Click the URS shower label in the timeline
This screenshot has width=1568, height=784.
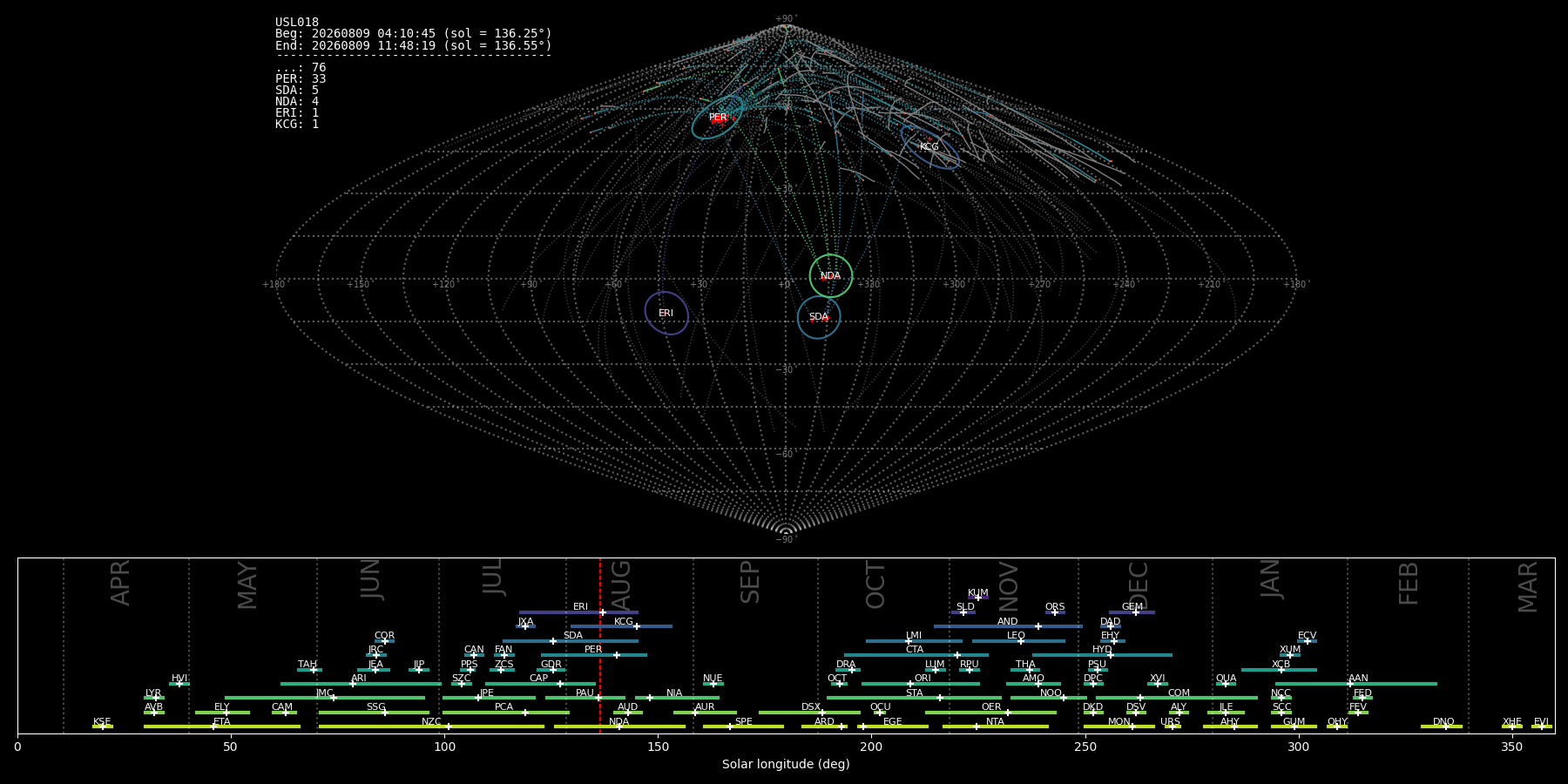[x=1170, y=722]
